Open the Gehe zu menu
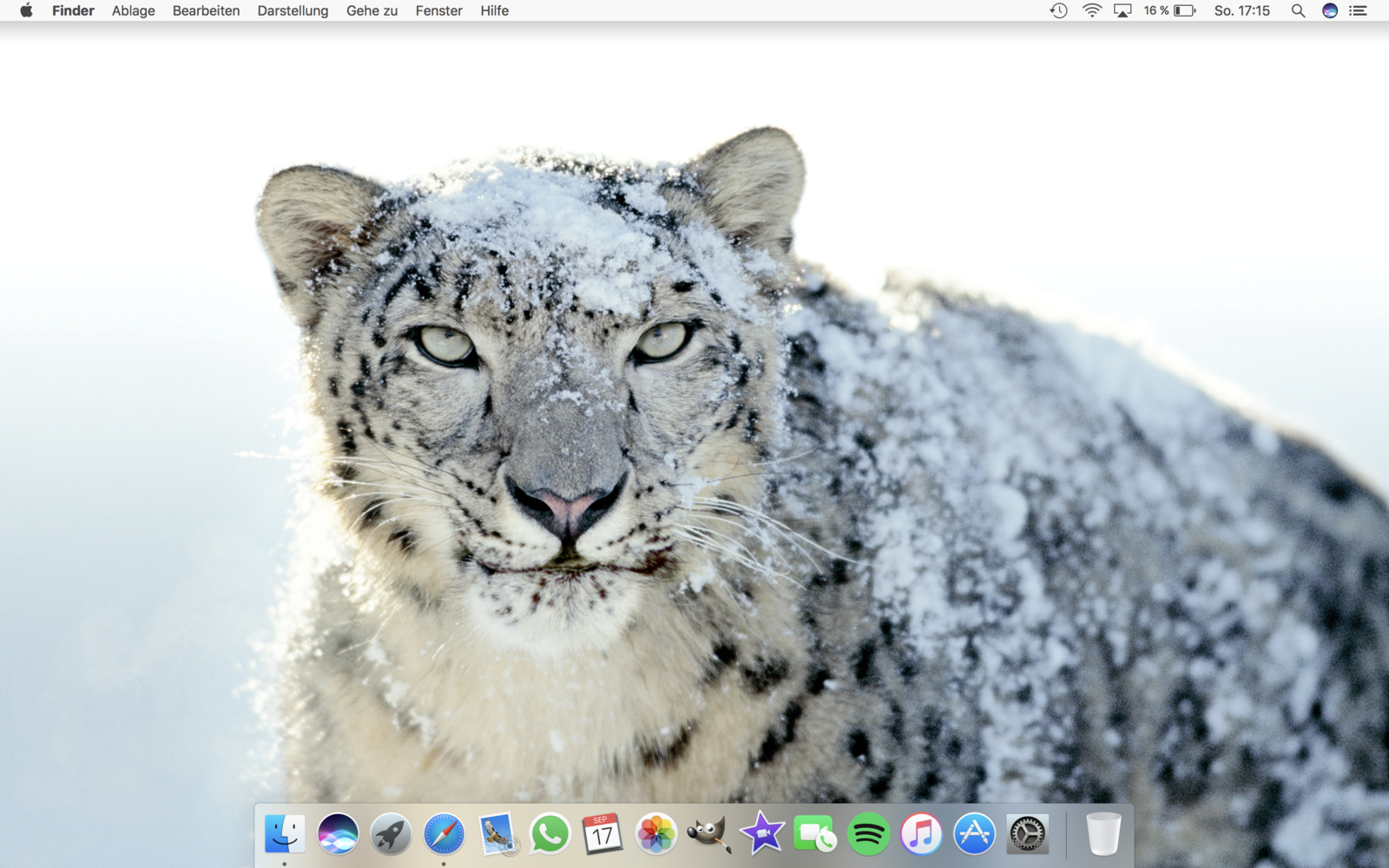 (x=372, y=10)
